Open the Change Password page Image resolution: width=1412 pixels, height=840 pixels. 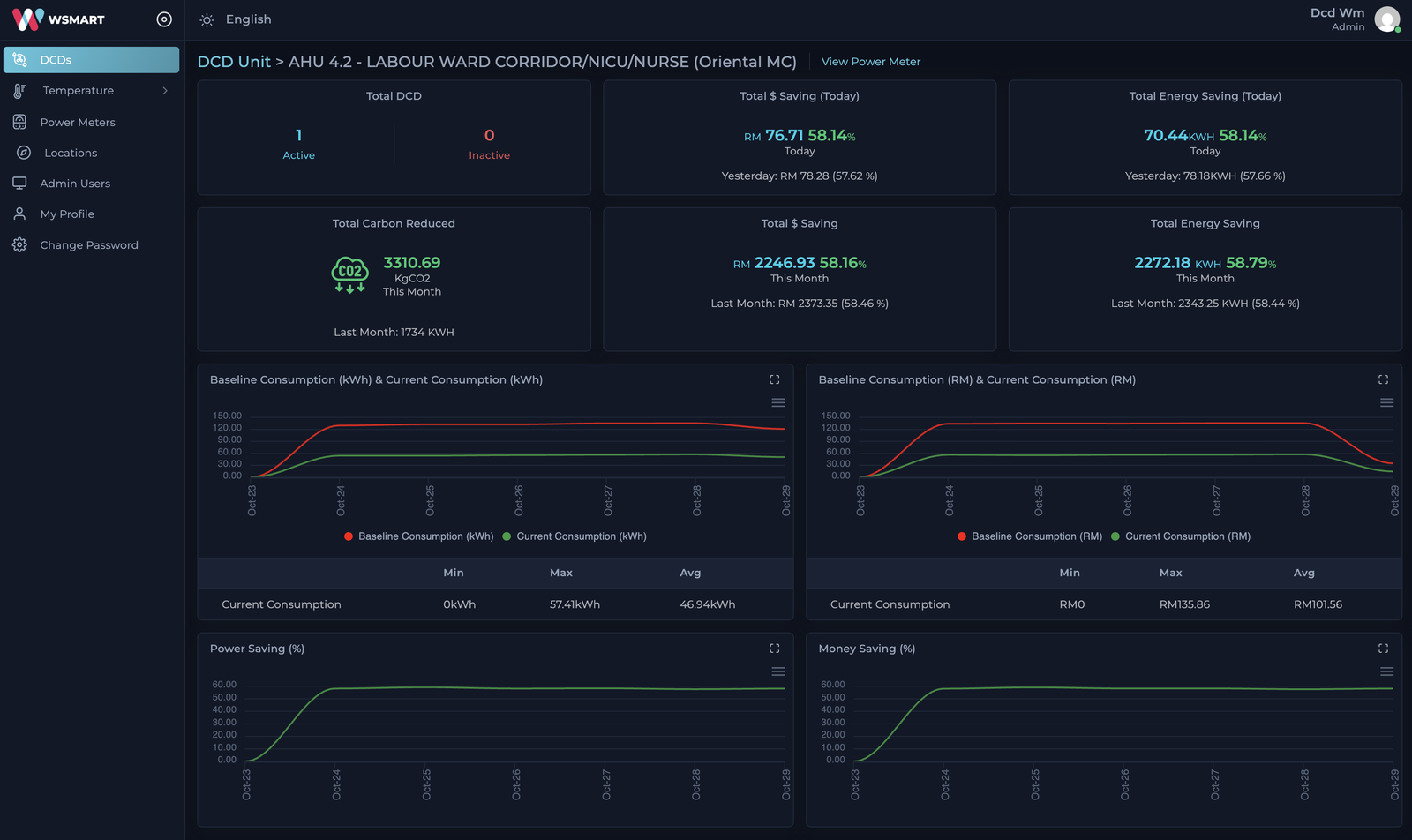(x=89, y=245)
